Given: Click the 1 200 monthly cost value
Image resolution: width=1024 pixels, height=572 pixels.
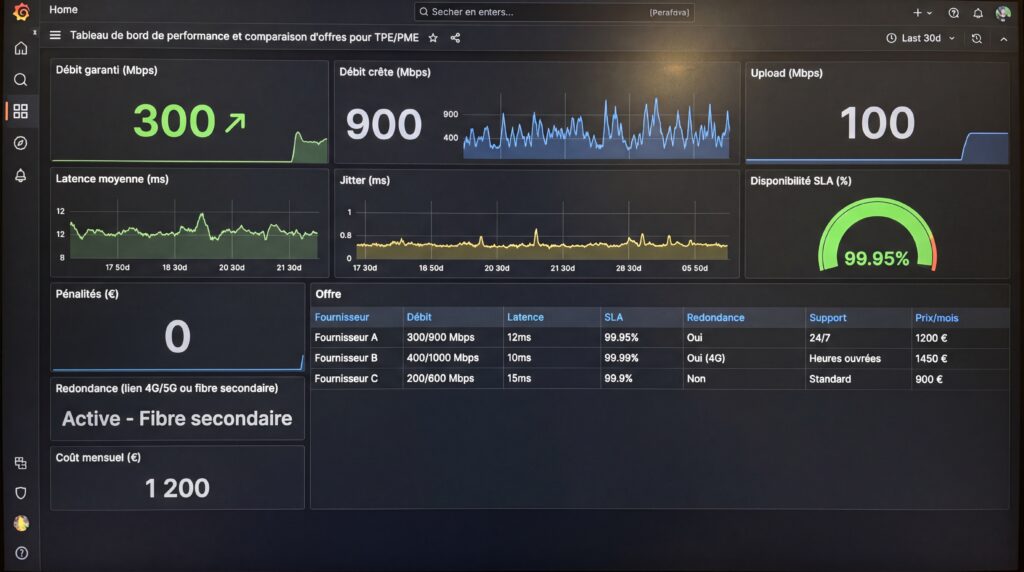Looking at the screenshot, I should point(177,488).
